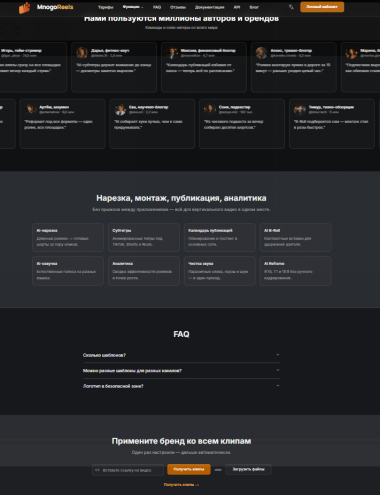Click the Игорь, гейм-стример name text

21,50
